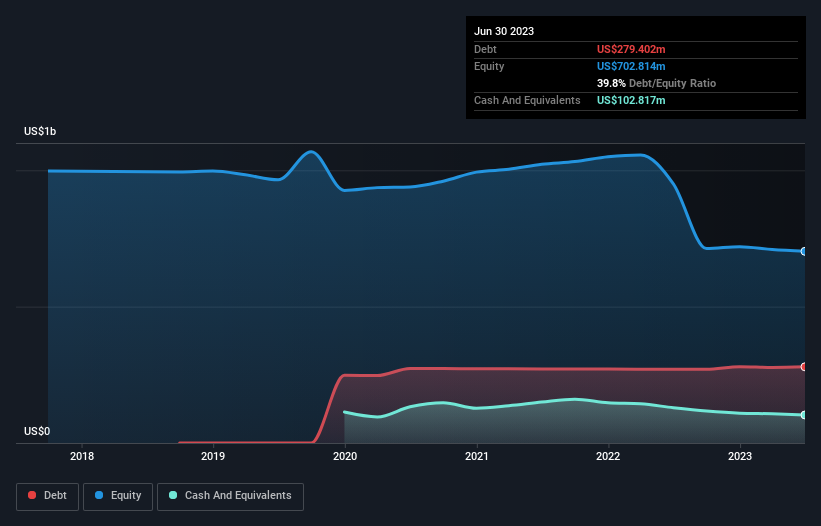Click the US$1b y-axis label

40,131
